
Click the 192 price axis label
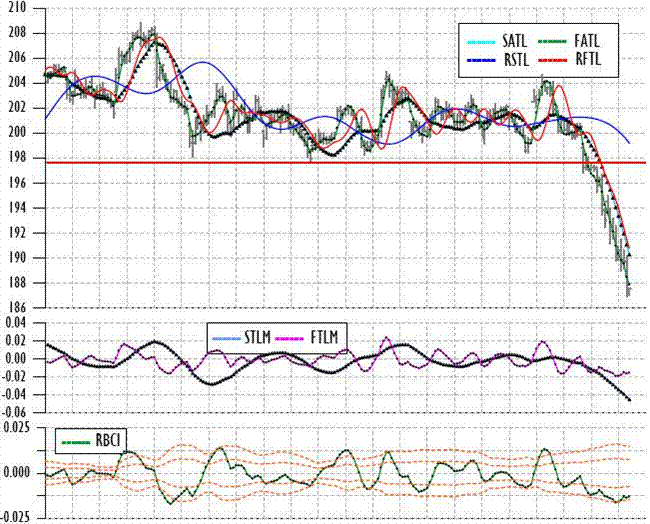(x=17, y=233)
